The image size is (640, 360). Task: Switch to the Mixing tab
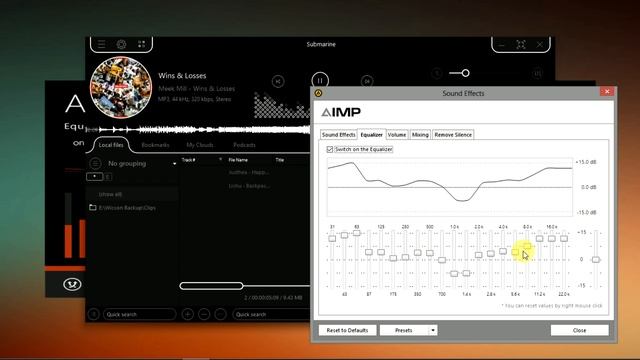coord(420,135)
